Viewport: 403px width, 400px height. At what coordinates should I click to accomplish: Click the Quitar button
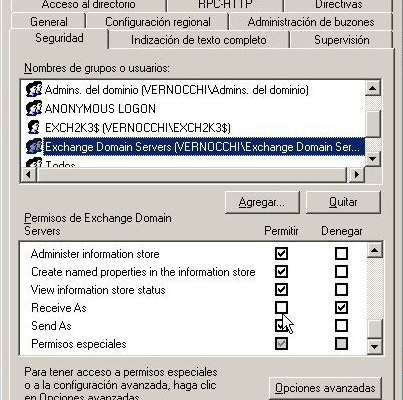pyautogui.click(x=343, y=202)
